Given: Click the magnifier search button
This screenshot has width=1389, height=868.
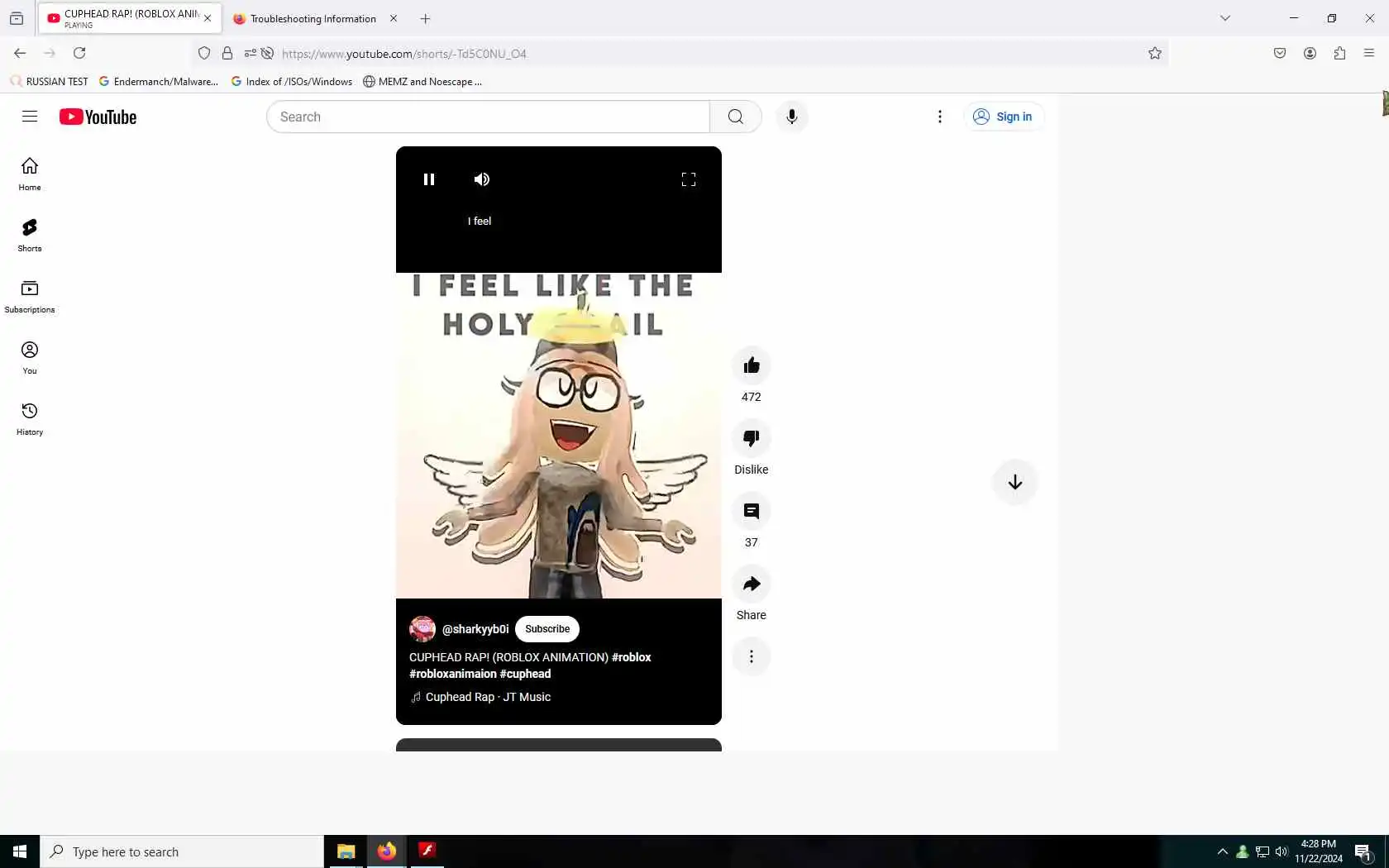Looking at the screenshot, I should coord(736,117).
